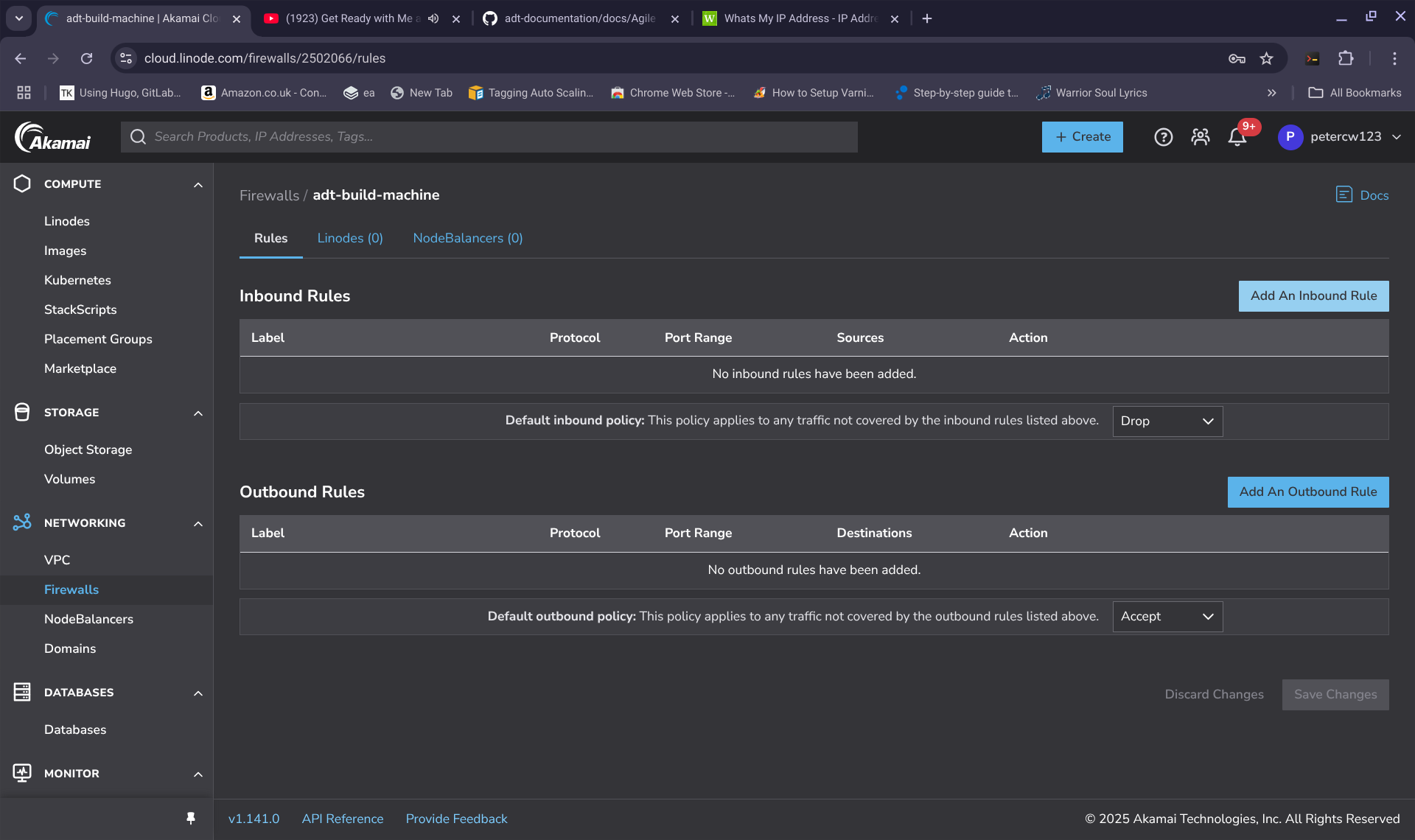Image resolution: width=1415 pixels, height=840 pixels.
Task: Mute the YouTube tab audio icon
Action: [x=433, y=18]
